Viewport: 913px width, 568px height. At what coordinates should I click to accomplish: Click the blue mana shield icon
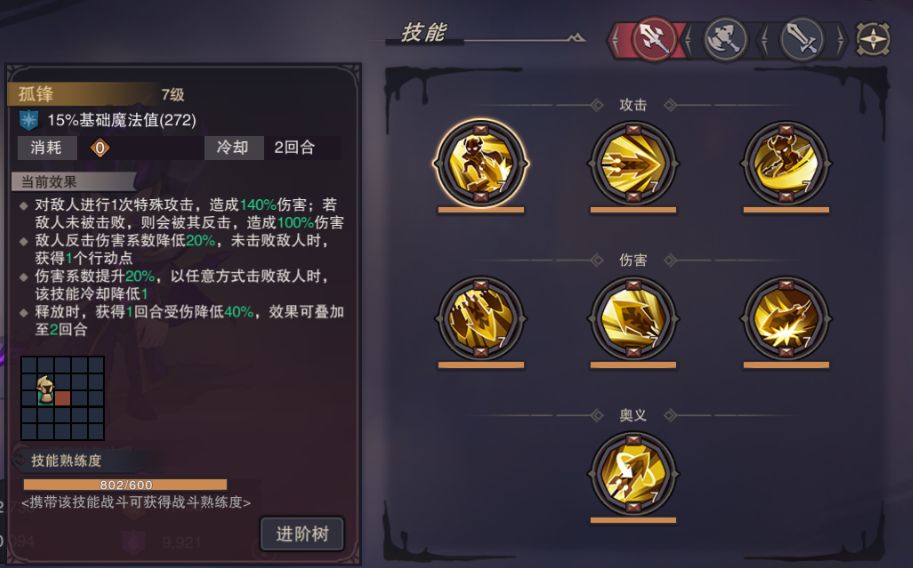point(29,120)
